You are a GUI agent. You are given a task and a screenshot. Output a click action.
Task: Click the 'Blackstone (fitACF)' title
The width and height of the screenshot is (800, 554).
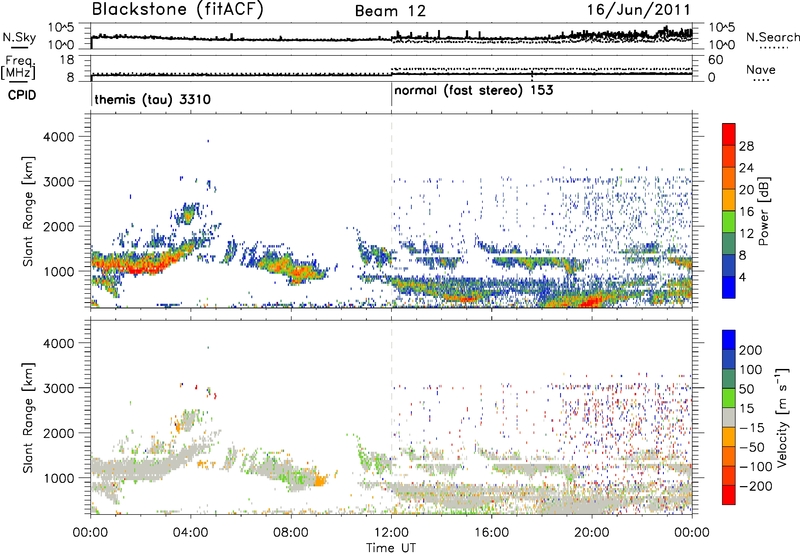click(178, 10)
